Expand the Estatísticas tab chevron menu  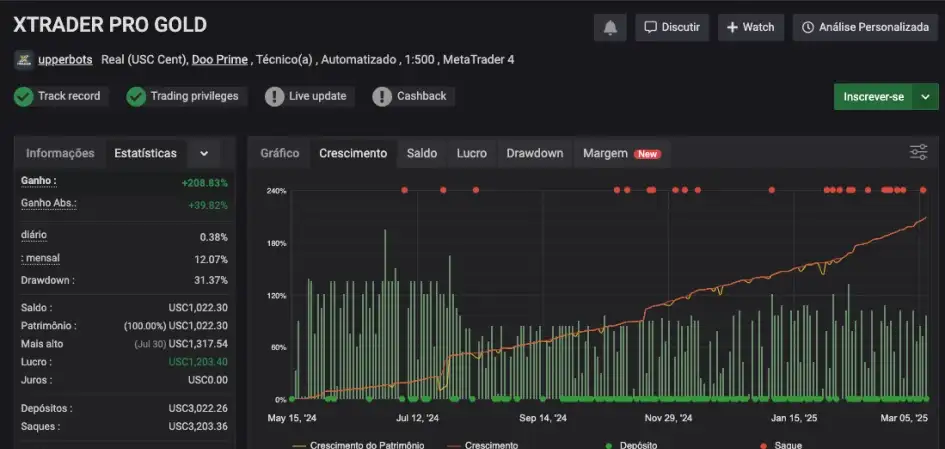click(x=204, y=153)
